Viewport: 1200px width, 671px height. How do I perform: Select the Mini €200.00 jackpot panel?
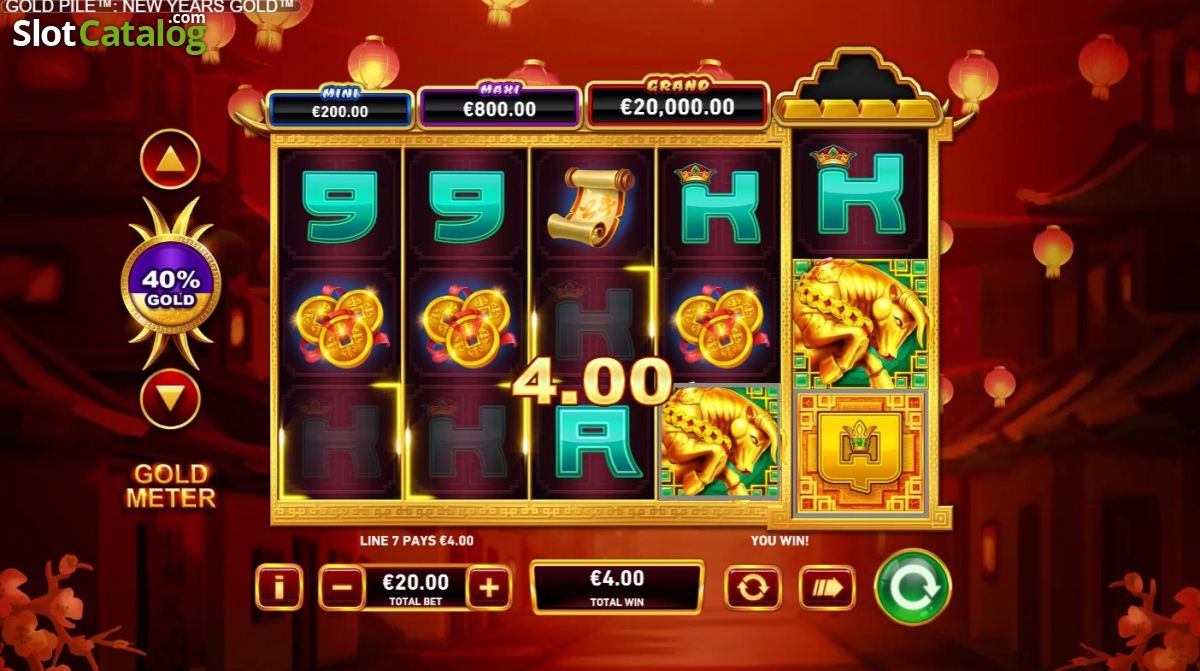tap(340, 107)
